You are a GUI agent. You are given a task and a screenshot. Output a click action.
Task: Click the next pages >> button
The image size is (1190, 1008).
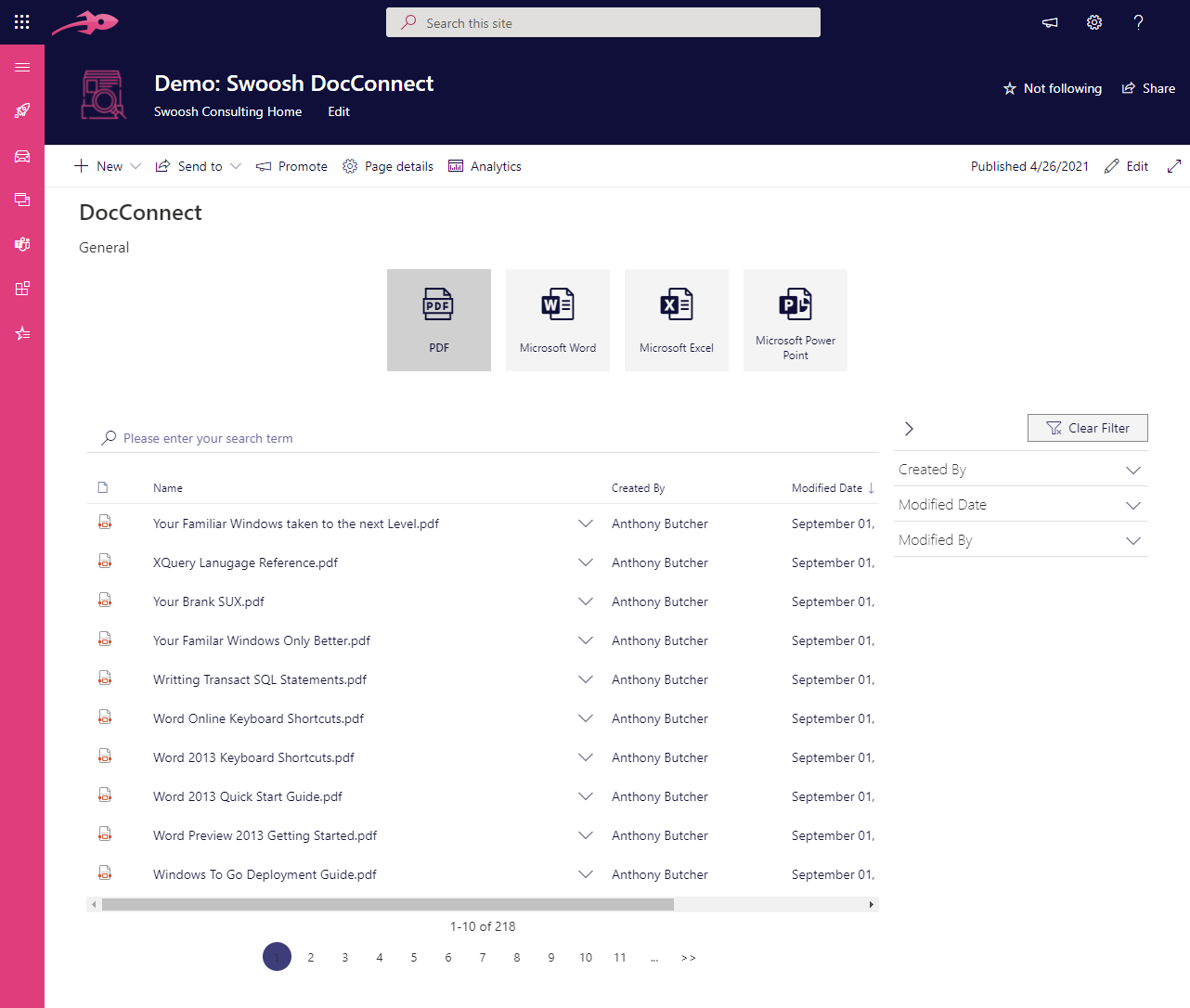click(x=689, y=957)
